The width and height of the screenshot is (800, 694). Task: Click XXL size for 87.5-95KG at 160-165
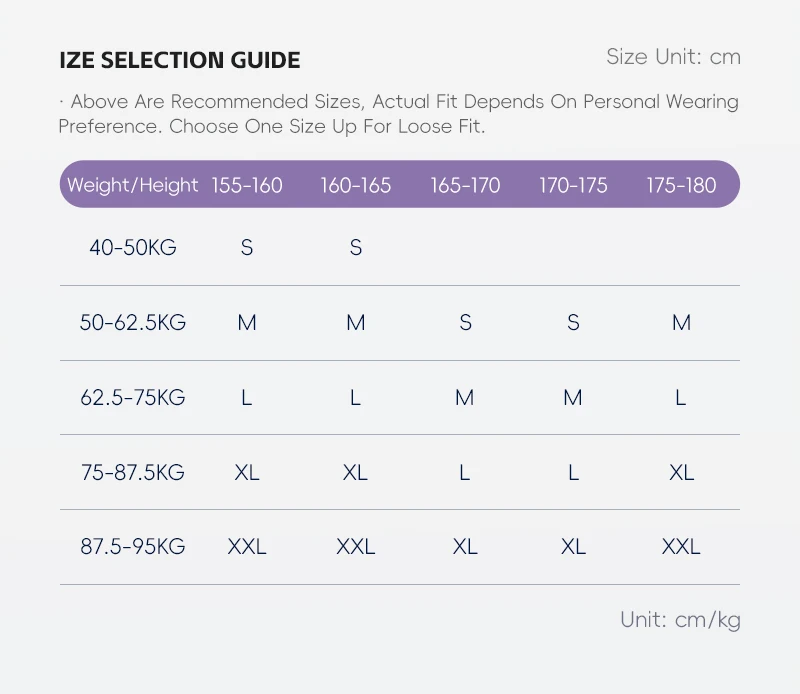tap(356, 547)
